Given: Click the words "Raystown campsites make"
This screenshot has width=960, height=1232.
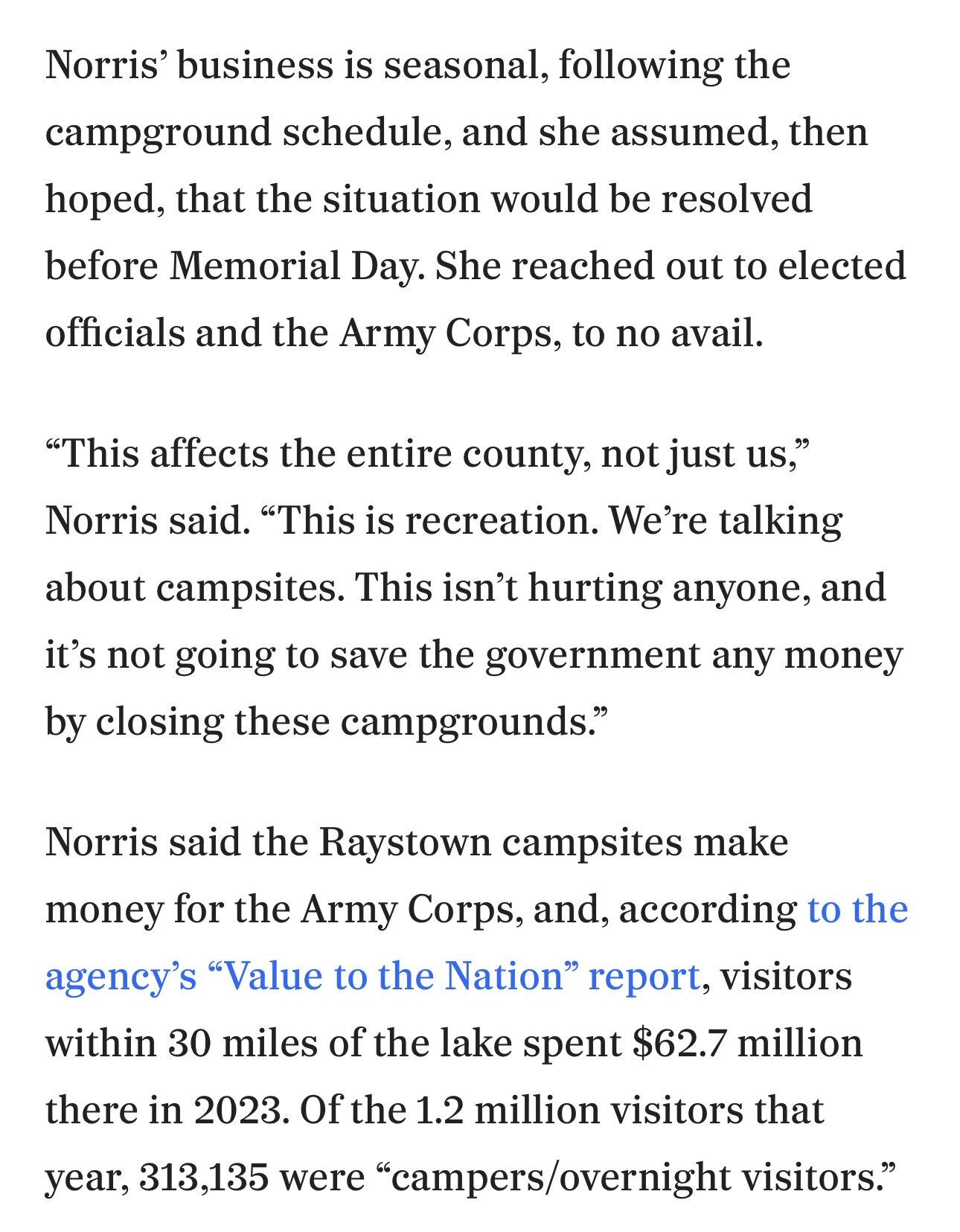Looking at the screenshot, I should click(x=554, y=842).
